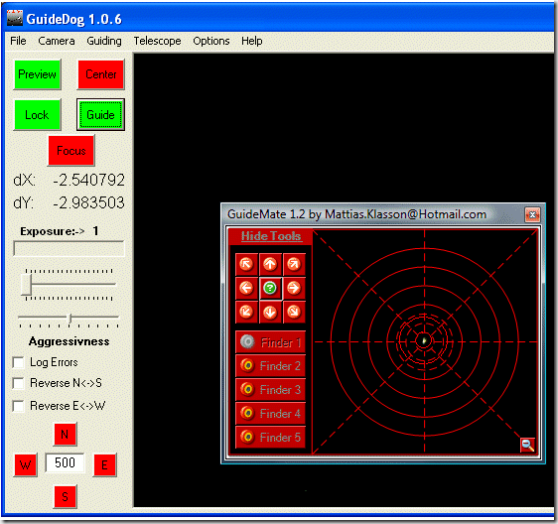Click the down arrow nudge button

click(270, 312)
